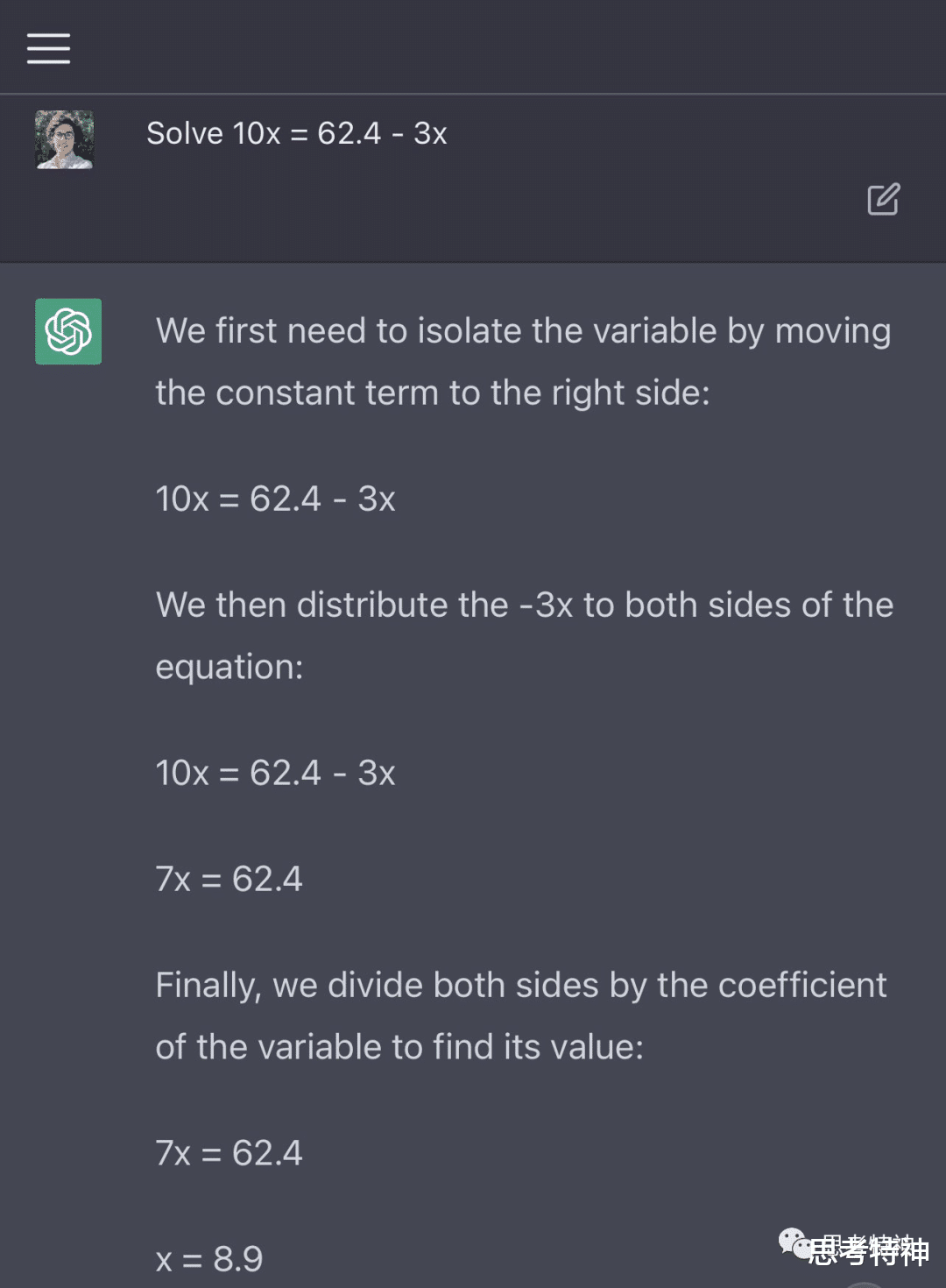Click 'the constant term to the right side:'

tap(433, 393)
